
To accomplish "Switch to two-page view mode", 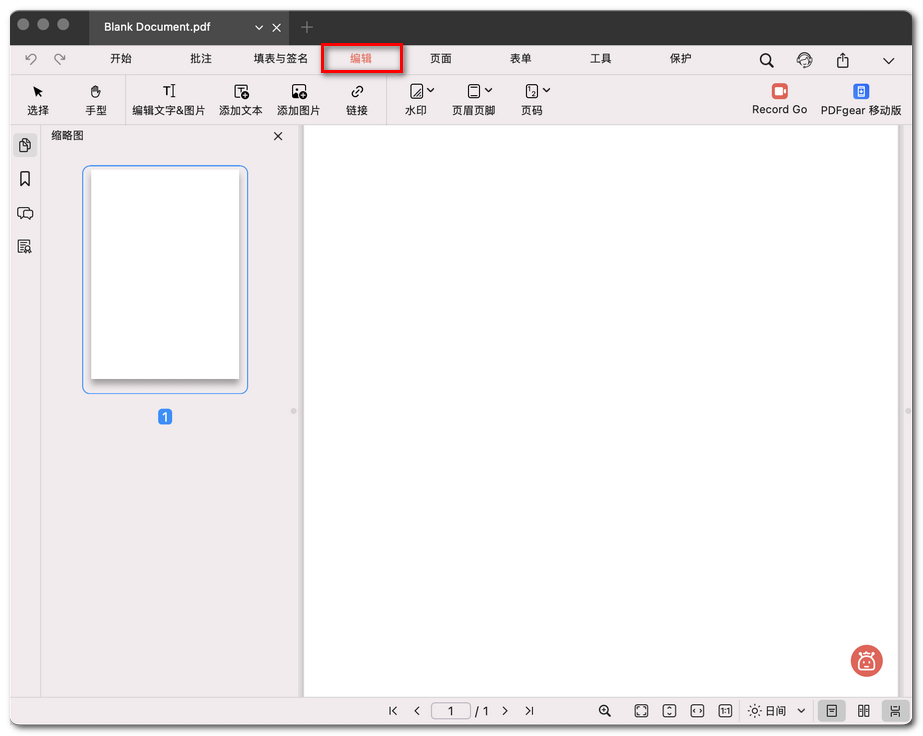I will pos(863,711).
